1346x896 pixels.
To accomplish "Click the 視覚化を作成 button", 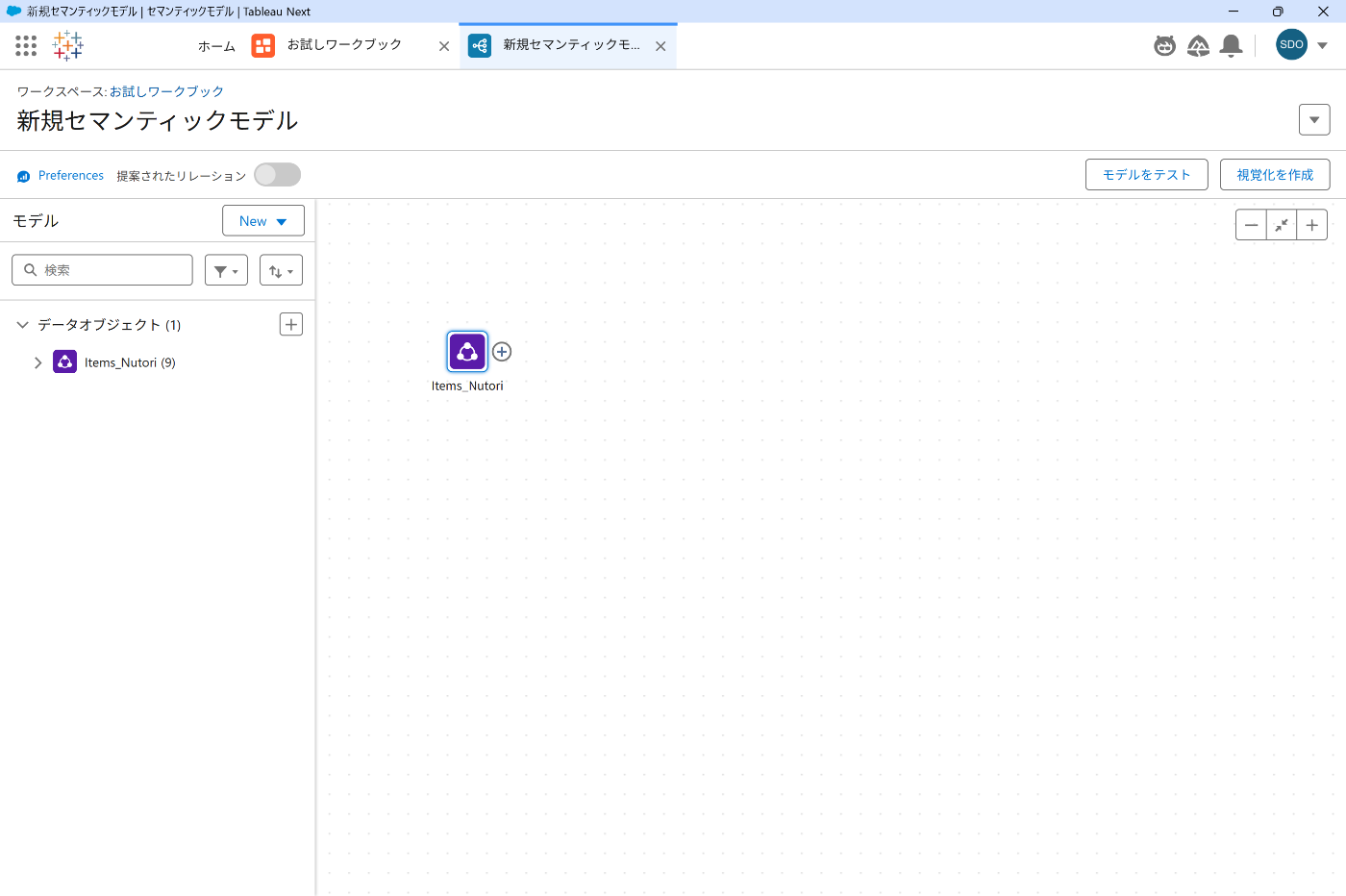I will pos(1275,175).
